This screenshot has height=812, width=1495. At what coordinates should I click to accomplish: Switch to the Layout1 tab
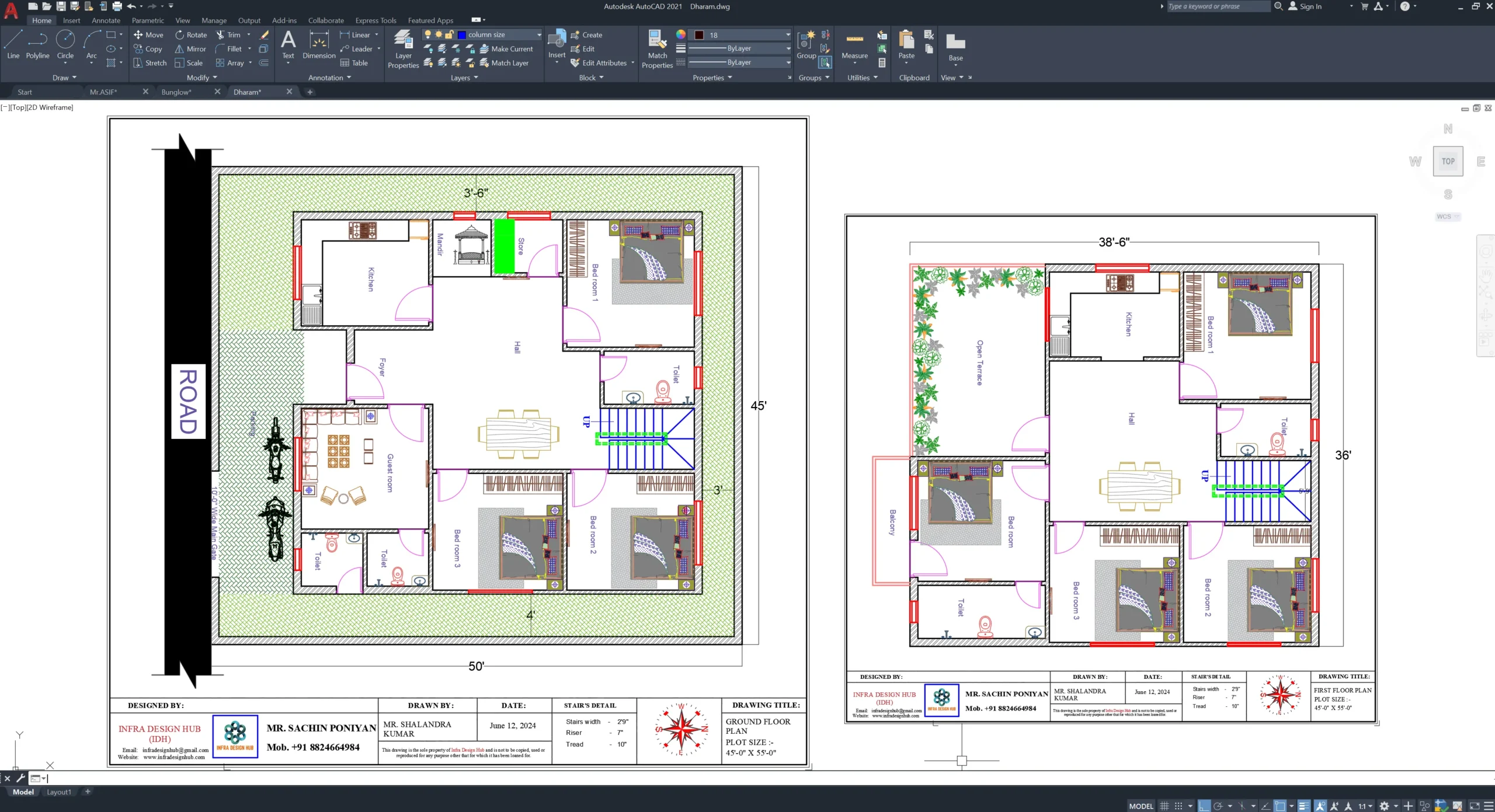pos(59,792)
